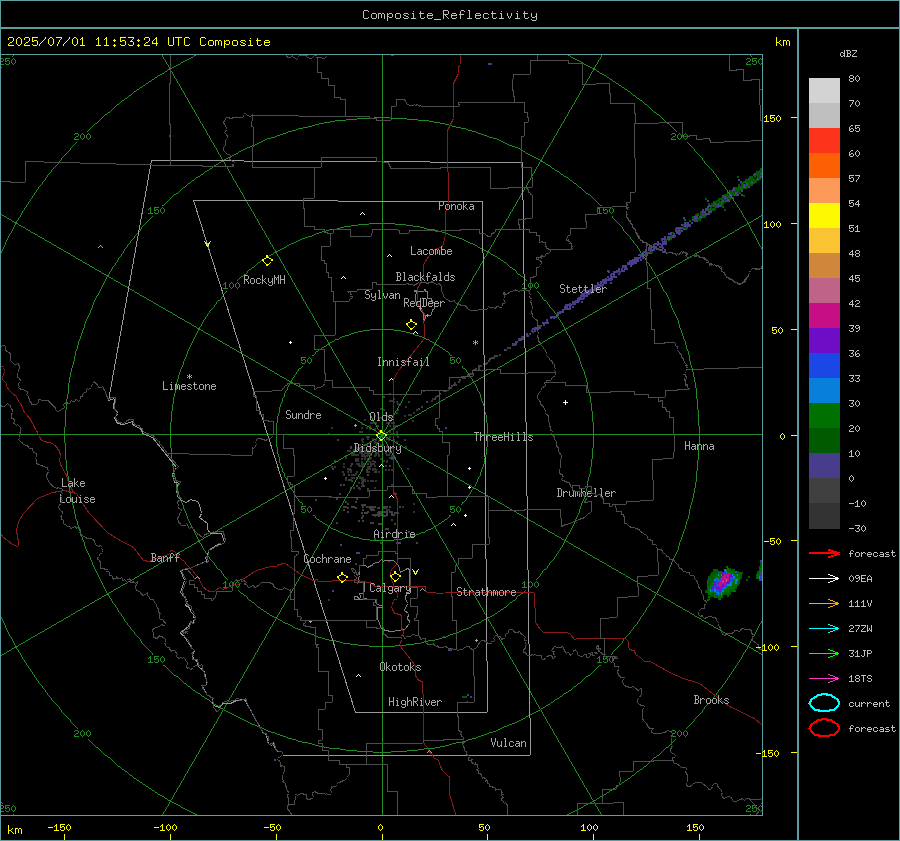900x841 pixels.
Task: Click the Sylvan label on map
Action: point(382,295)
